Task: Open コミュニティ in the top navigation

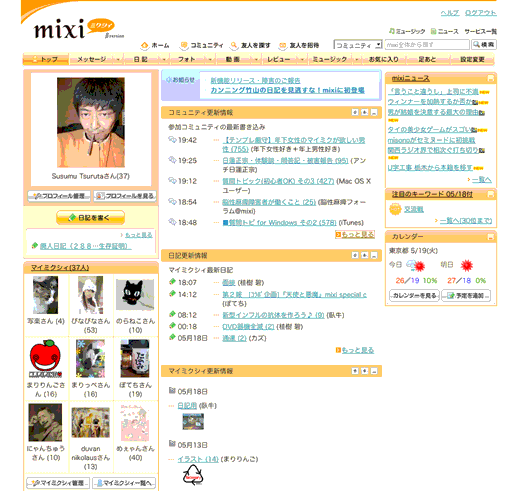Action: pos(202,45)
